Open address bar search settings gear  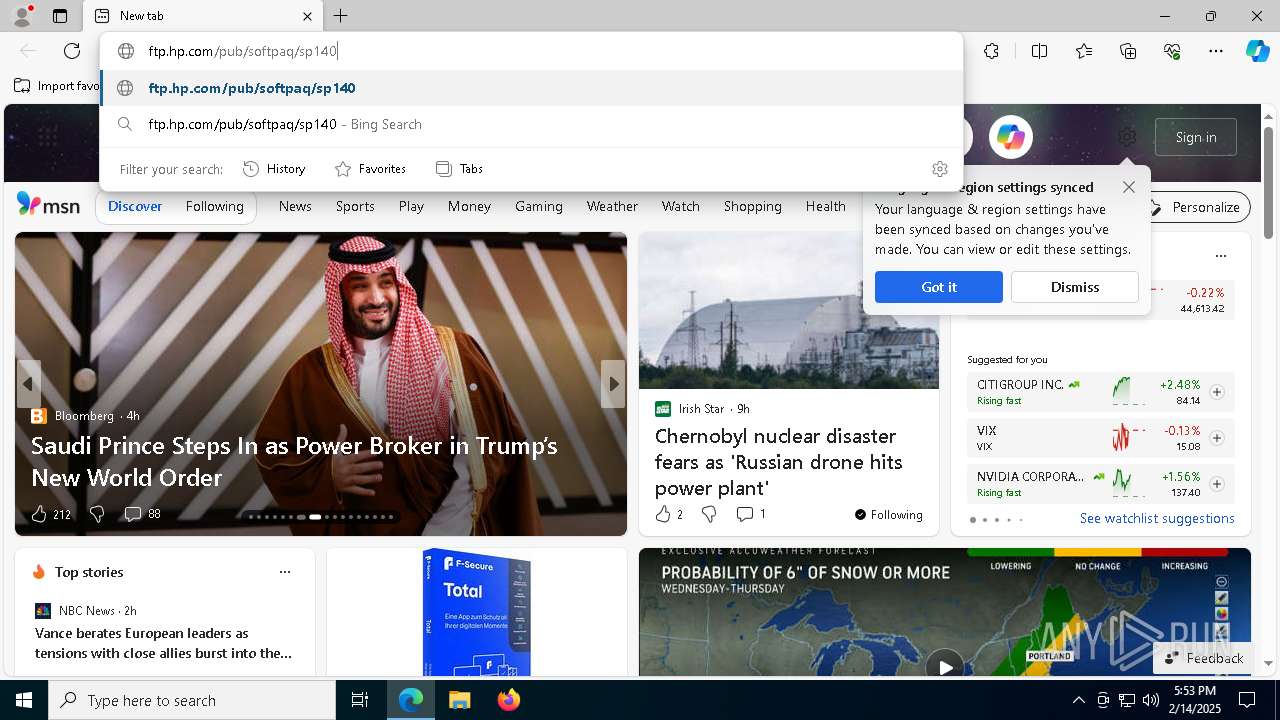pyautogui.click(x=939, y=169)
